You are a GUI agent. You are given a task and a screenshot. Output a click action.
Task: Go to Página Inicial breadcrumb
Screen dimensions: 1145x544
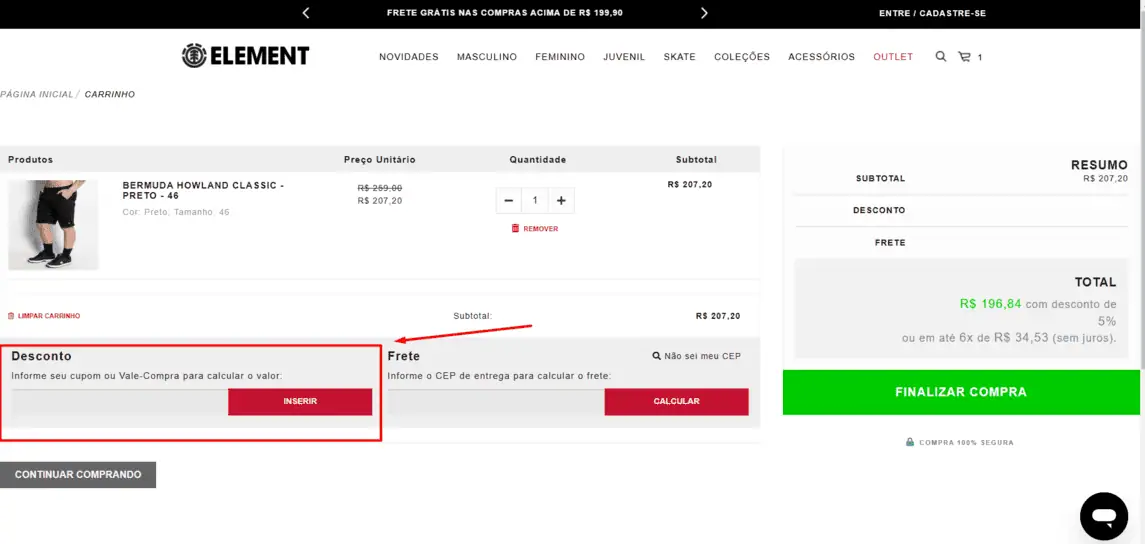37,94
